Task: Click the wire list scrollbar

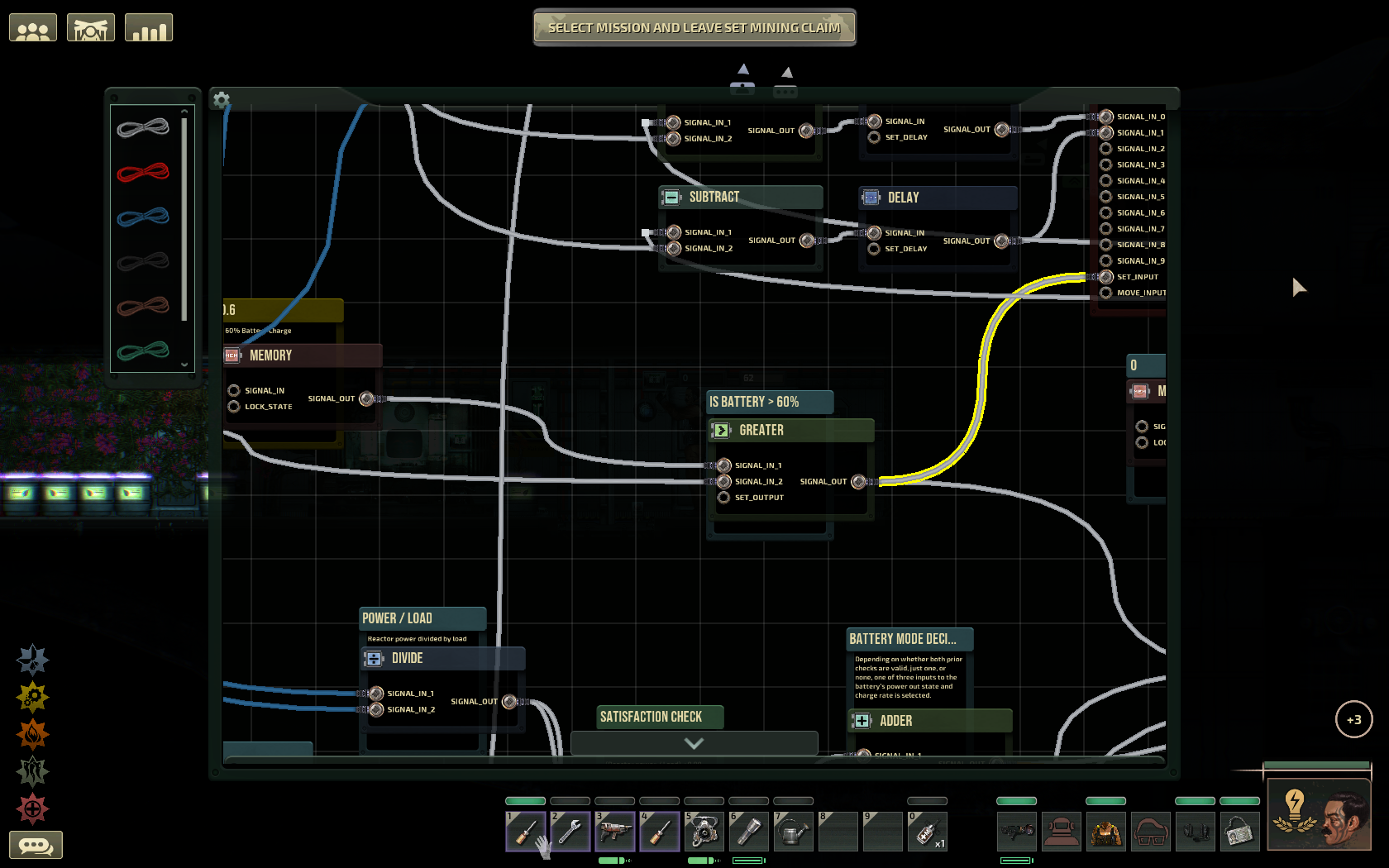Action: pos(184,219)
